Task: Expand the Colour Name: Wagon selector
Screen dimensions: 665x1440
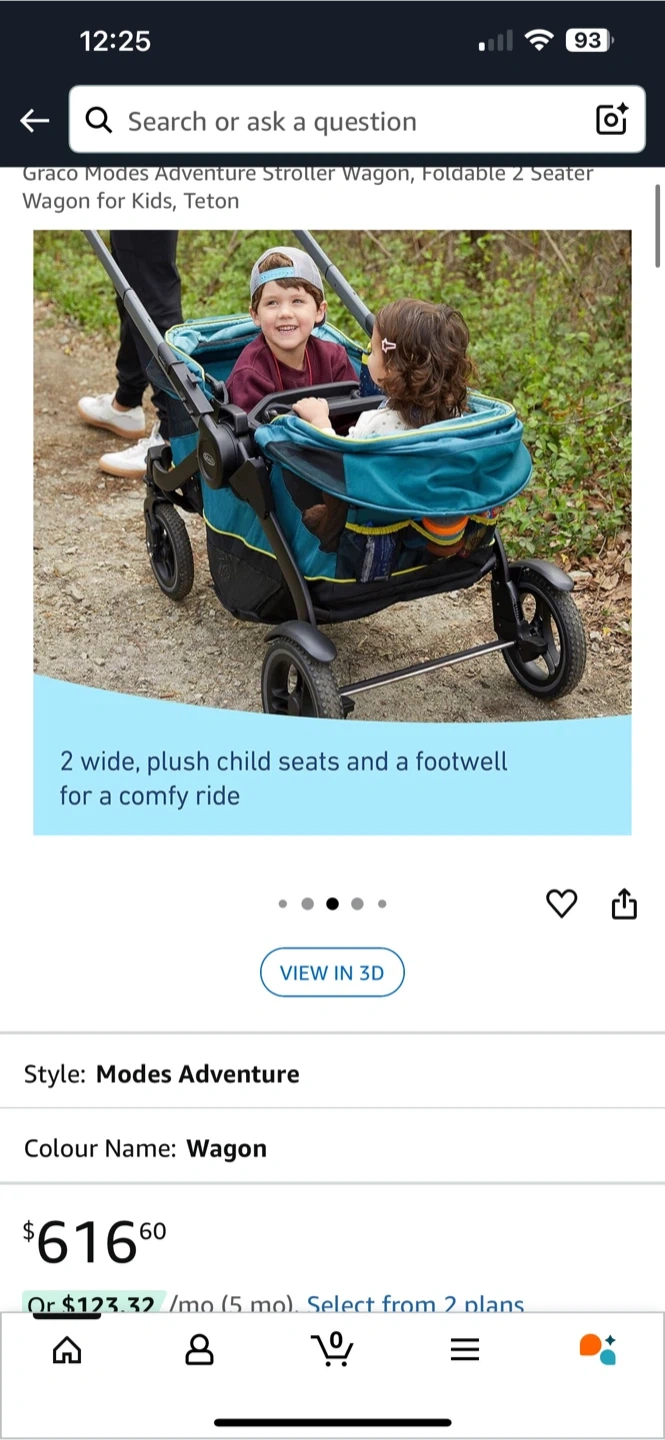Action: tap(332, 1148)
